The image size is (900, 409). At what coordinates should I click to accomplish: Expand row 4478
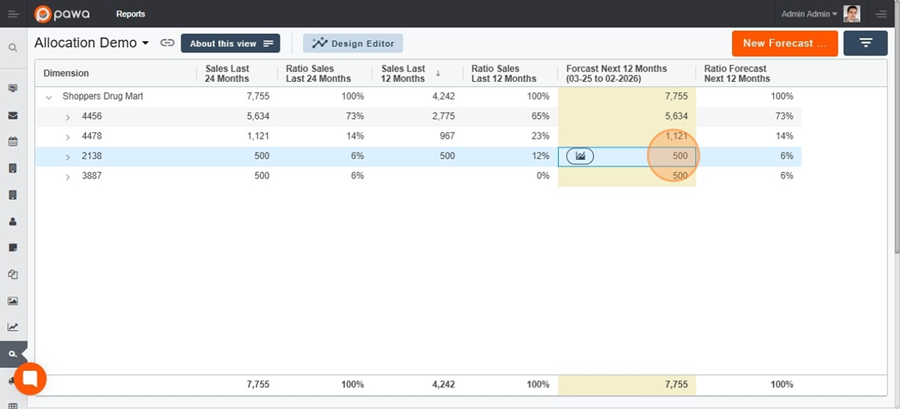pyautogui.click(x=68, y=137)
